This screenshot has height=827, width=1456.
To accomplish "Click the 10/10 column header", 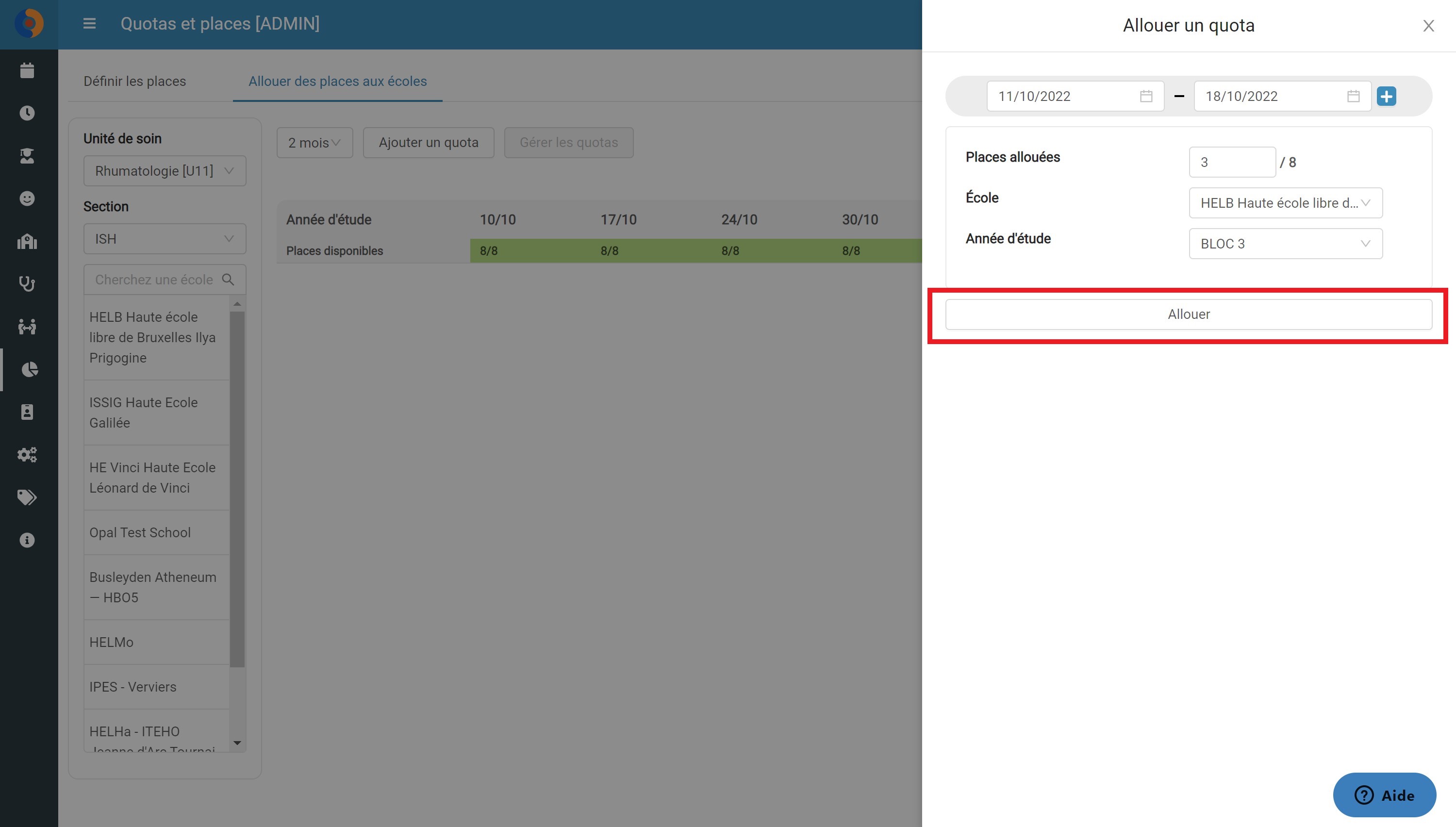I will (x=498, y=220).
